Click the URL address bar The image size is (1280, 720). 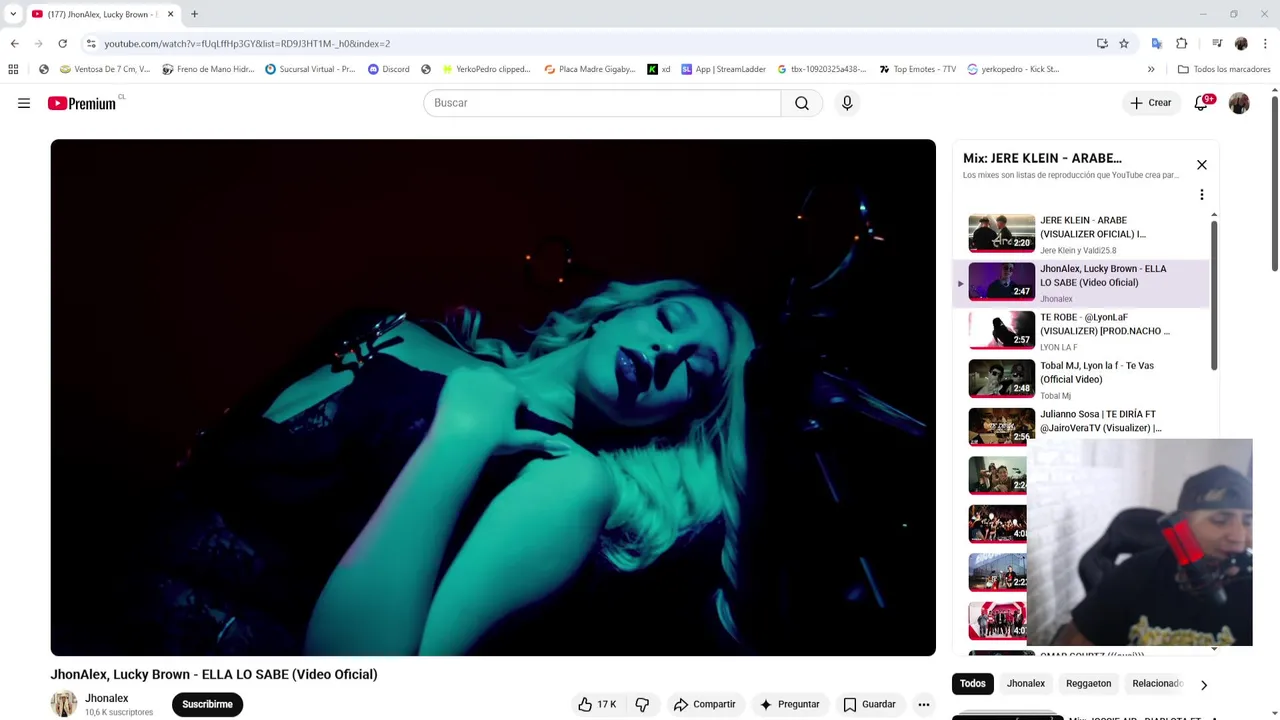(x=590, y=44)
